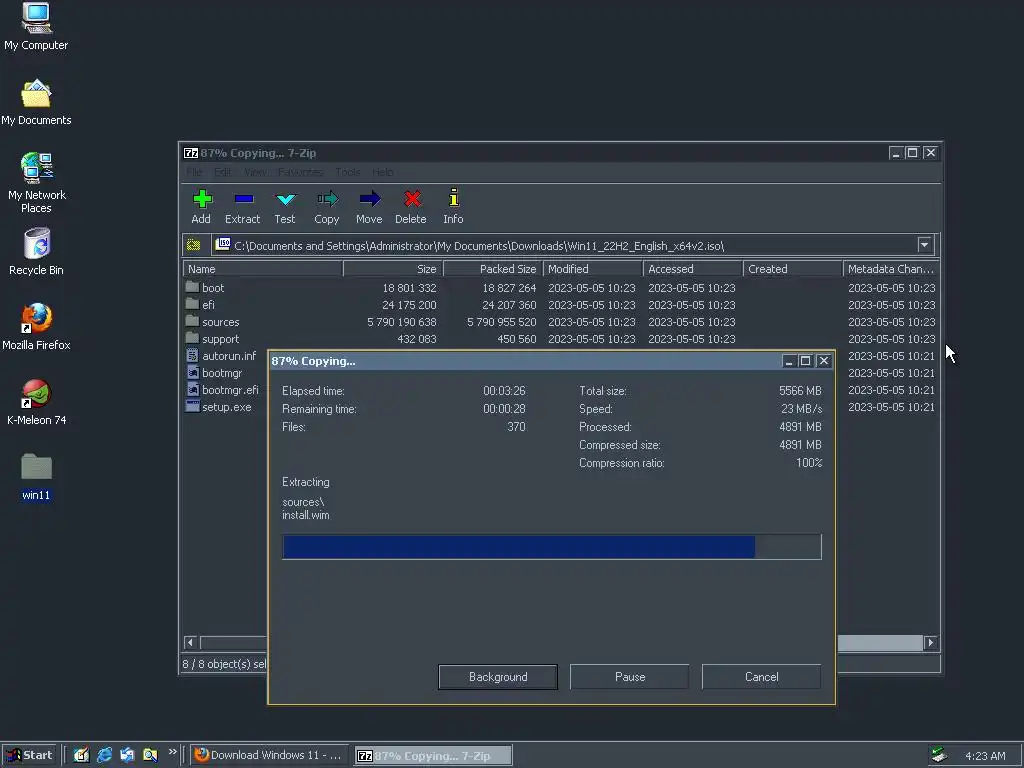
Task: Click the My Documents desktop icon
Action: click(x=36, y=103)
